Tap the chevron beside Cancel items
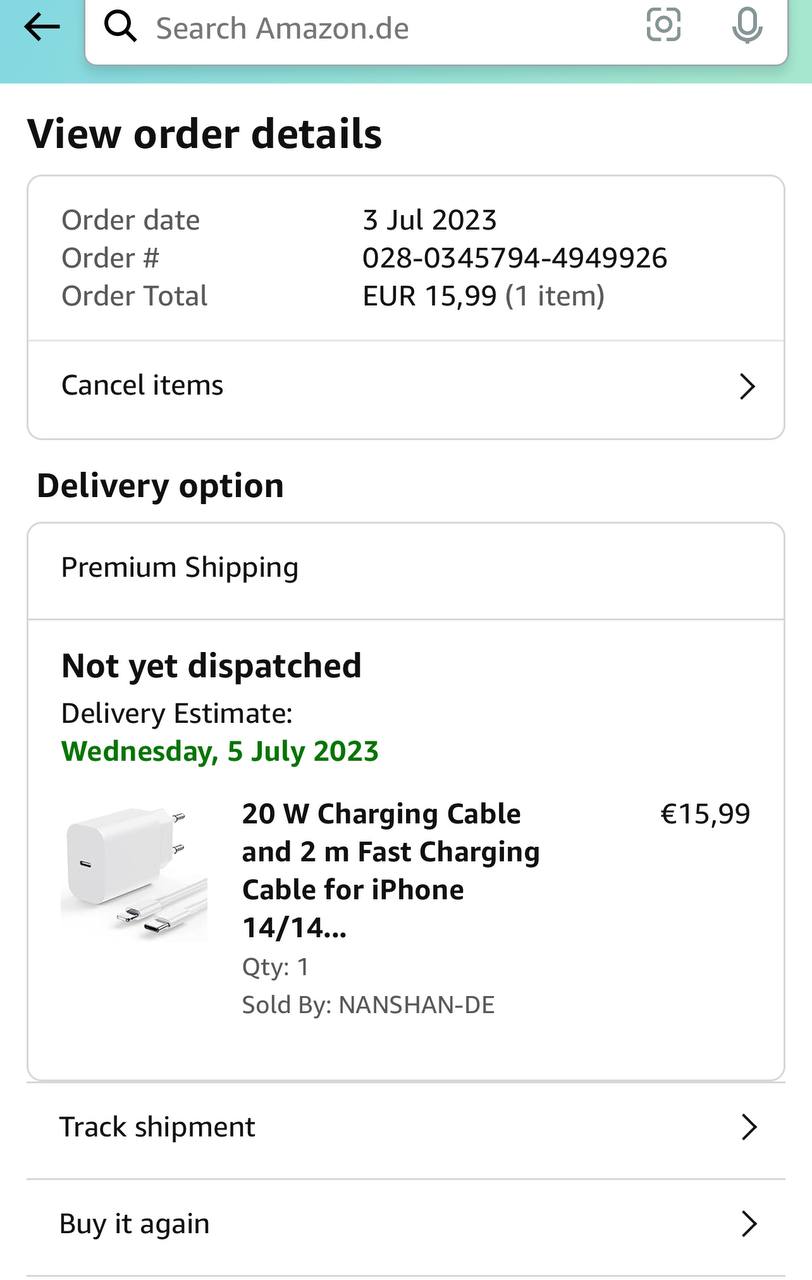Image resolution: width=812 pixels, height=1280 pixels. coord(747,387)
